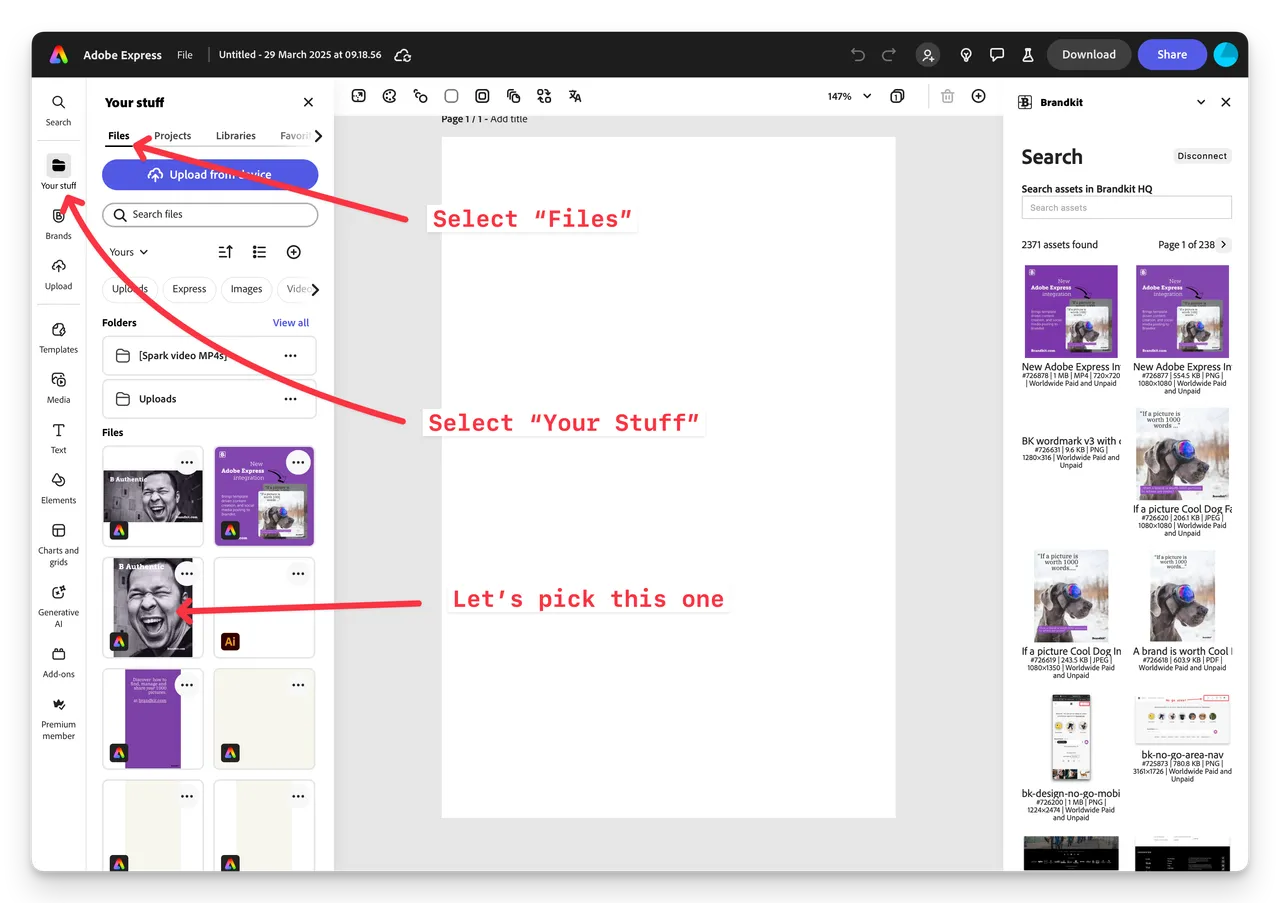
Task: Go to next page of Brandkit assets
Action: point(1224,244)
